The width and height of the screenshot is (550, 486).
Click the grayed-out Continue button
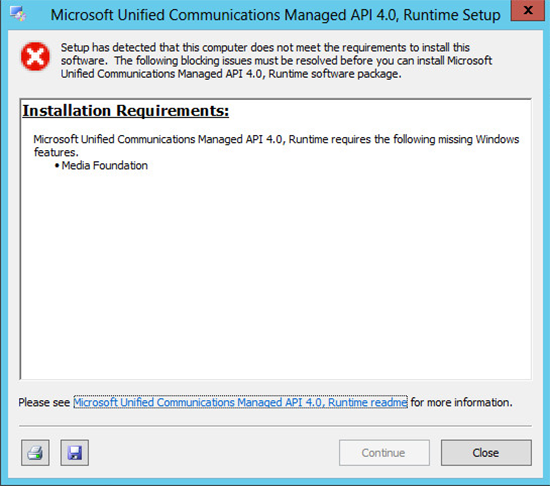pyautogui.click(x=384, y=453)
